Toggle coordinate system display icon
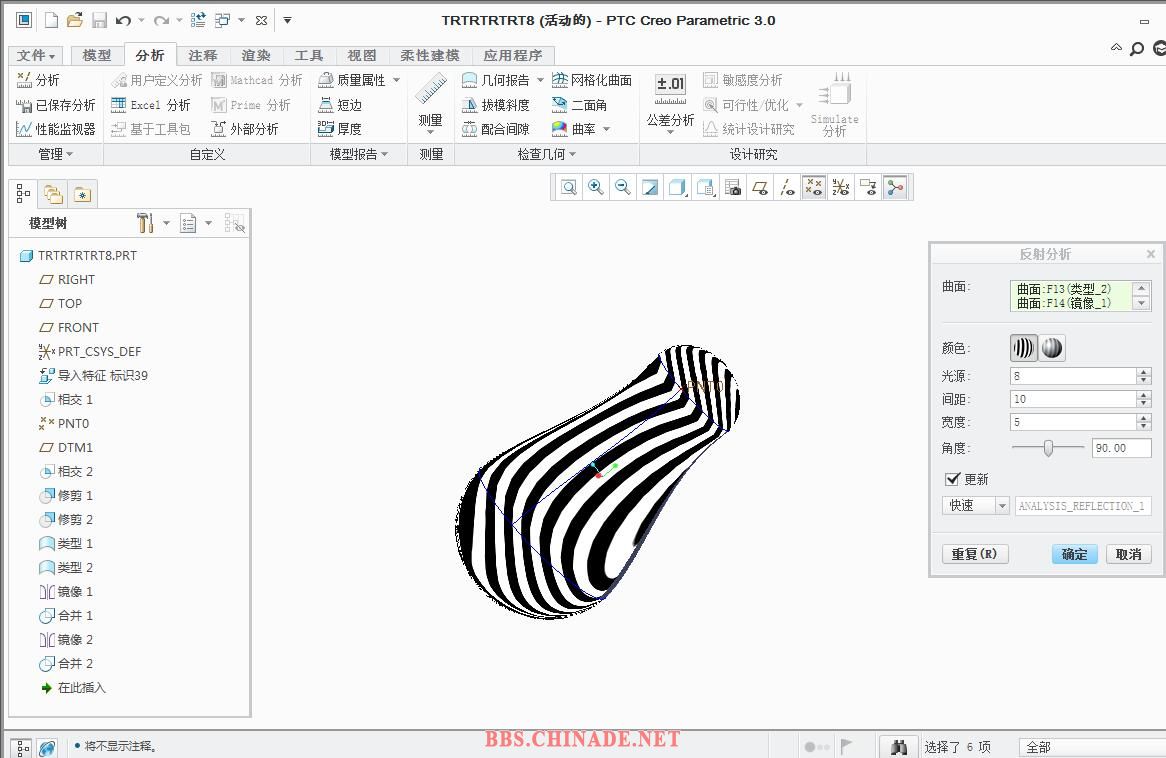Viewport: 1166px width, 758px height. [x=841, y=187]
